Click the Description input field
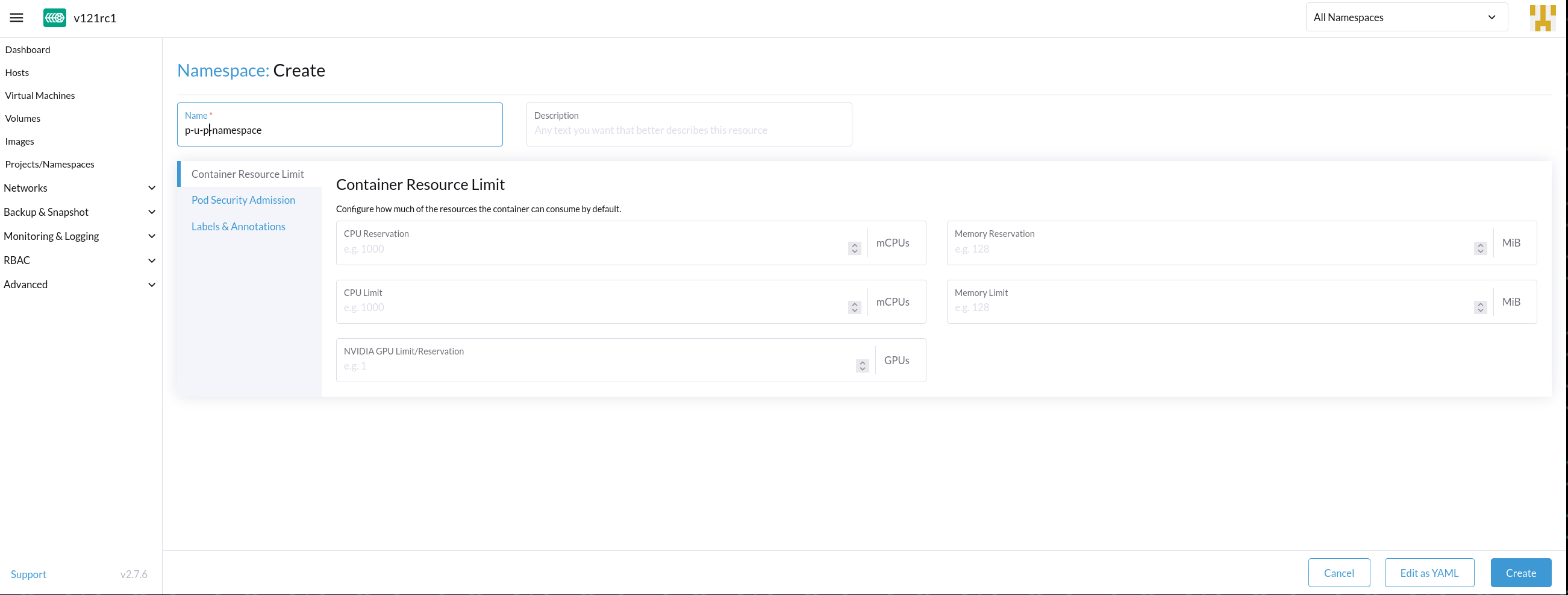The width and height of the screenshot is (1568, 595). (689, 130)
